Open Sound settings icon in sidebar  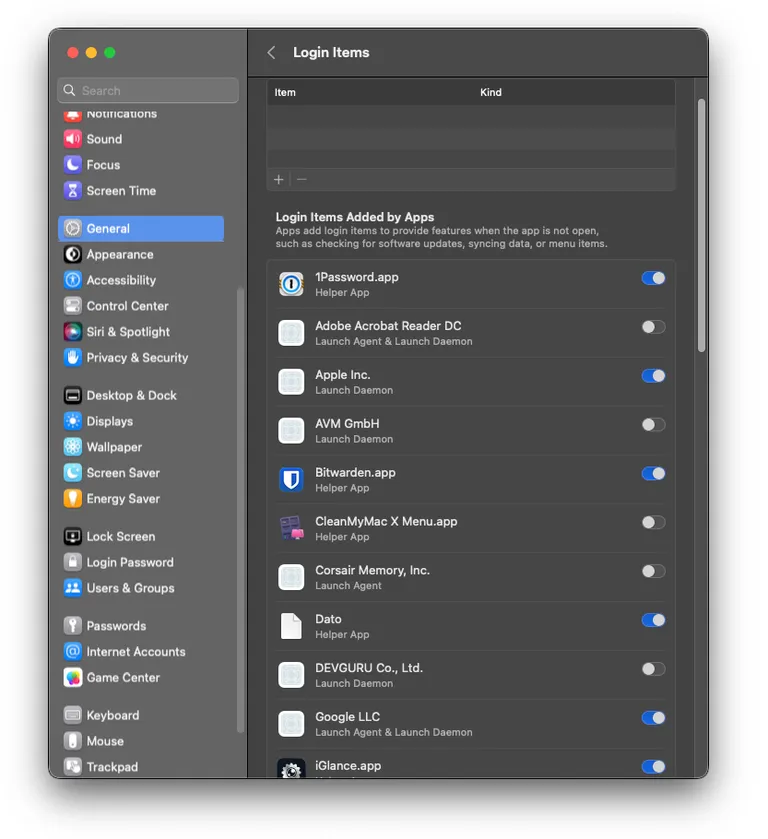[x=73, y=139]
